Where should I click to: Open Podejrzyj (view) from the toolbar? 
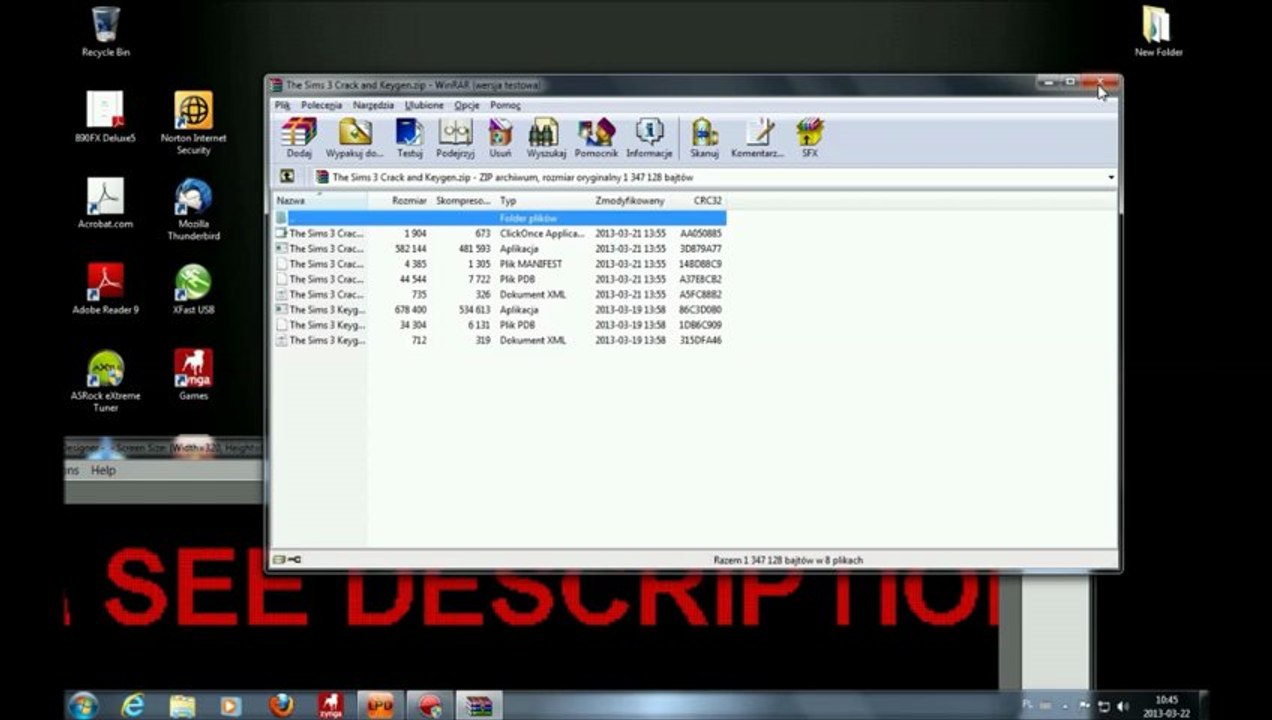(x=455, y=138)
